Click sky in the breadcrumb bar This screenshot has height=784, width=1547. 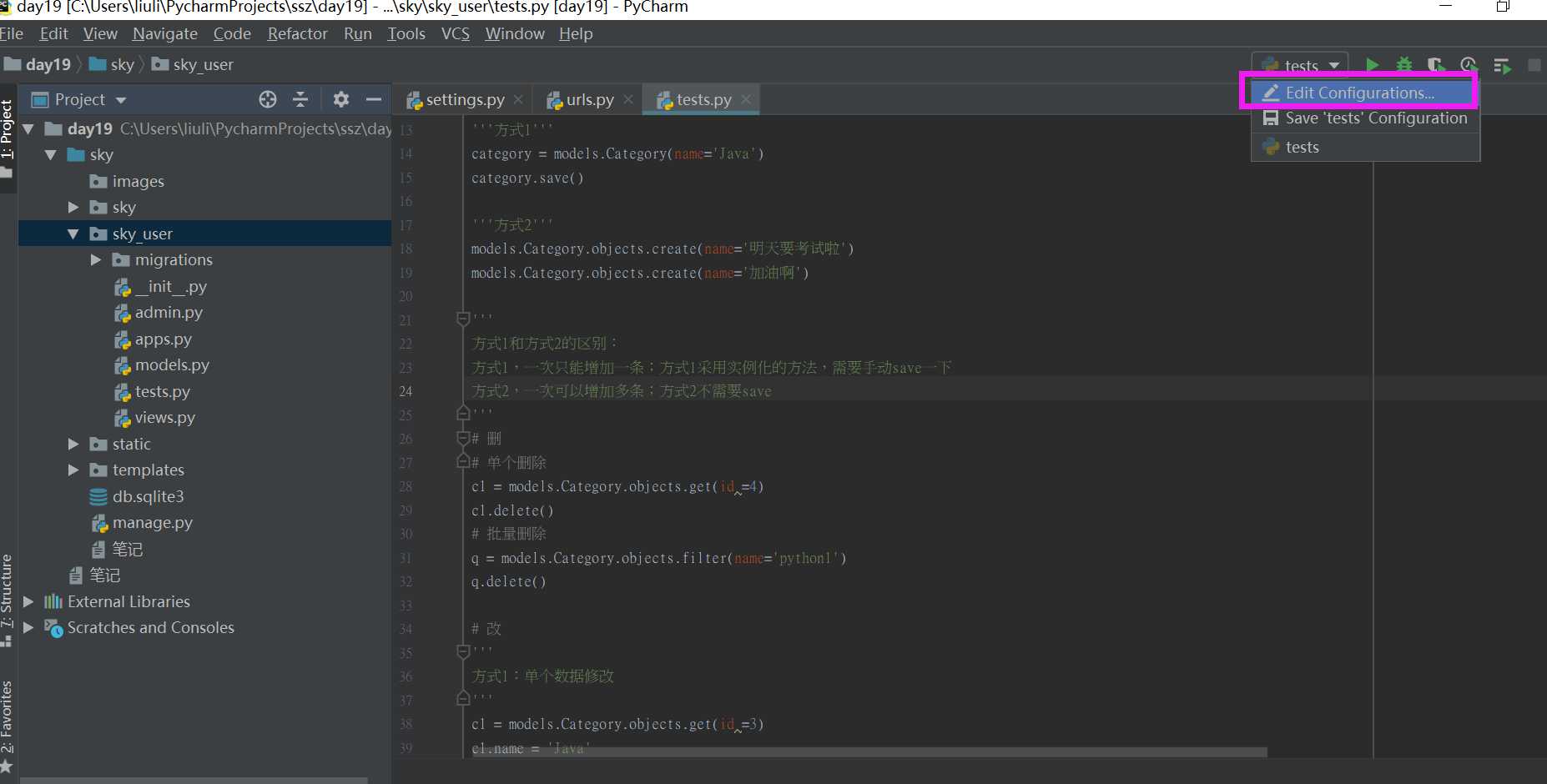[112, 64]
